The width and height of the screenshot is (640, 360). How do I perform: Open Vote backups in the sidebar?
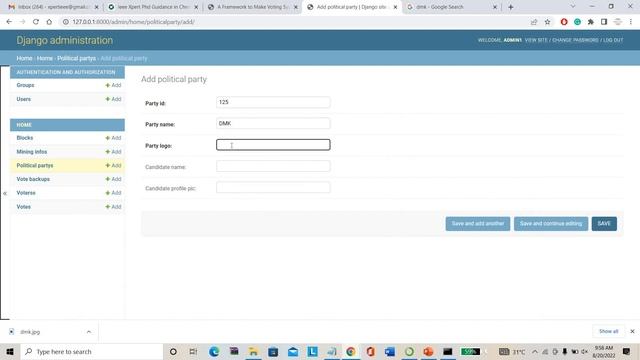coord(33,179)
